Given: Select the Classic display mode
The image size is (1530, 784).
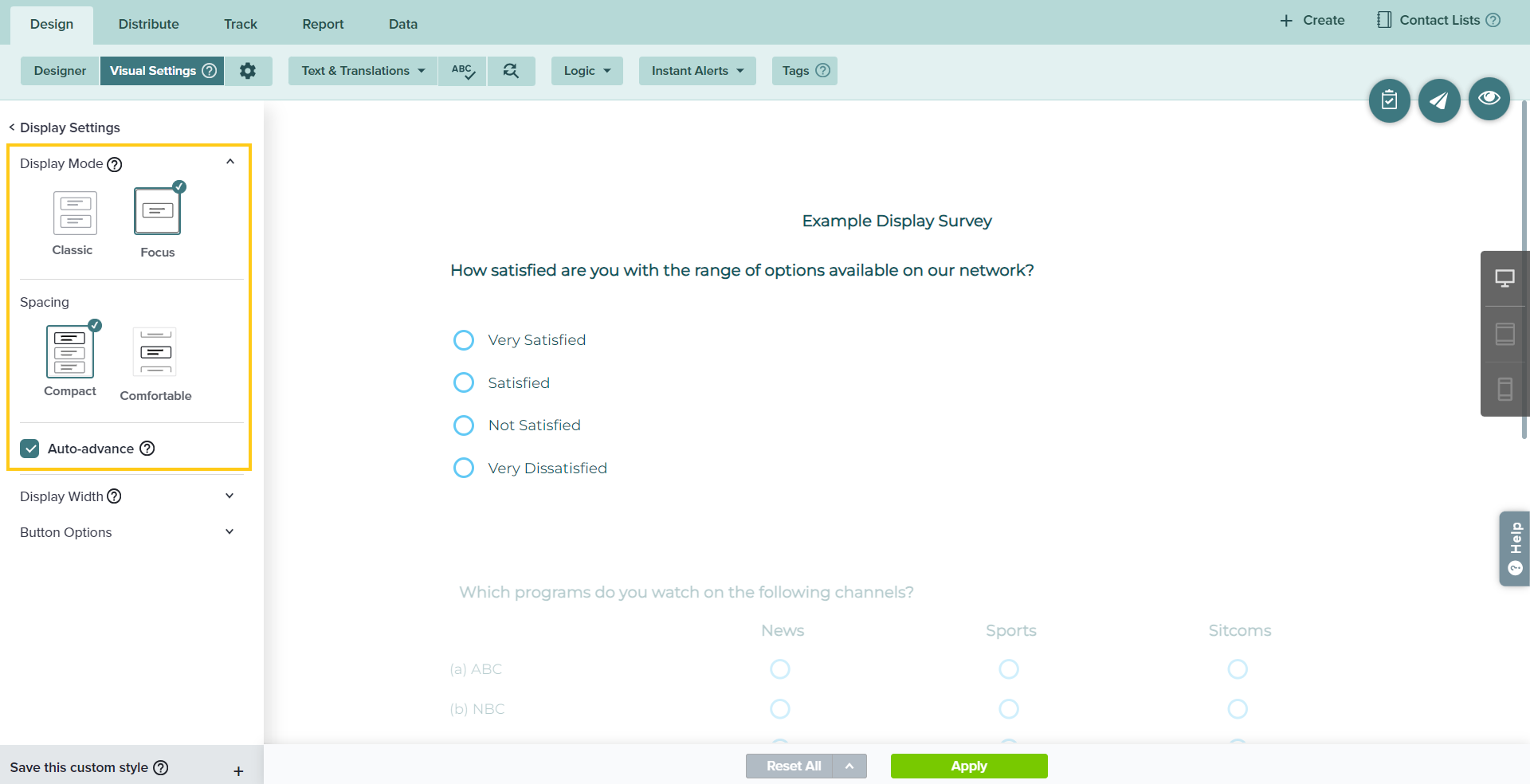Looking at the screenshot, I should coord(75,214).
